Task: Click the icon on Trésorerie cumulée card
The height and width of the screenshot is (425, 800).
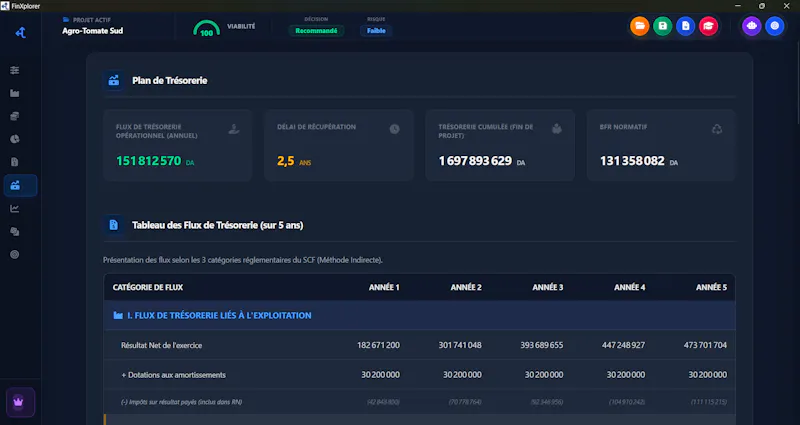Action: point(557,129)
